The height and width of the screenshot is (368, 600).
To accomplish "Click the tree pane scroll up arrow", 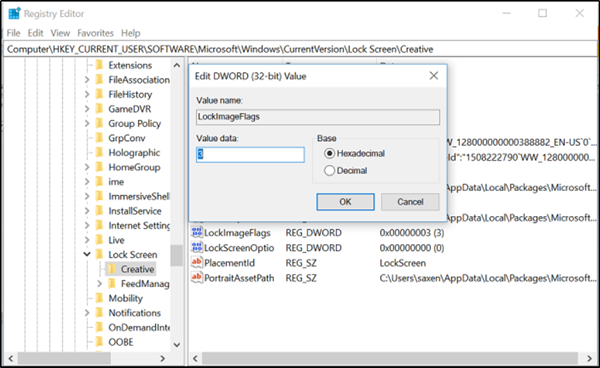I will pyautogui.click(x=177, y=65).
